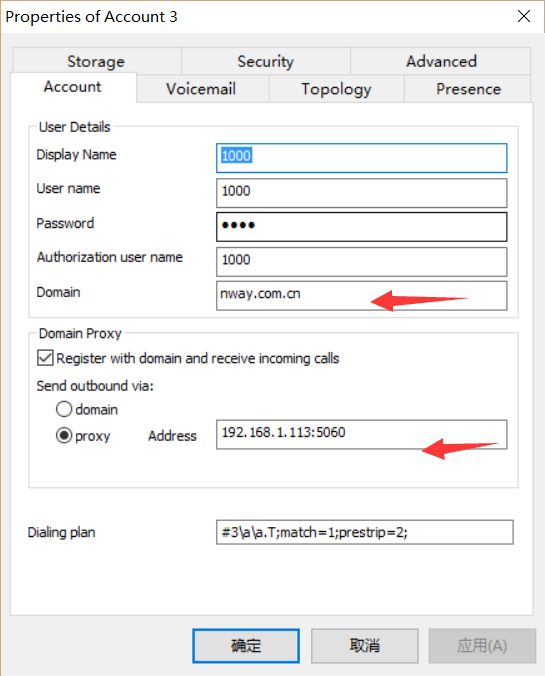The height and width of the screenshot is (676, 545).
Task: Switch to the Topology tab
Action: coord(336,89)
